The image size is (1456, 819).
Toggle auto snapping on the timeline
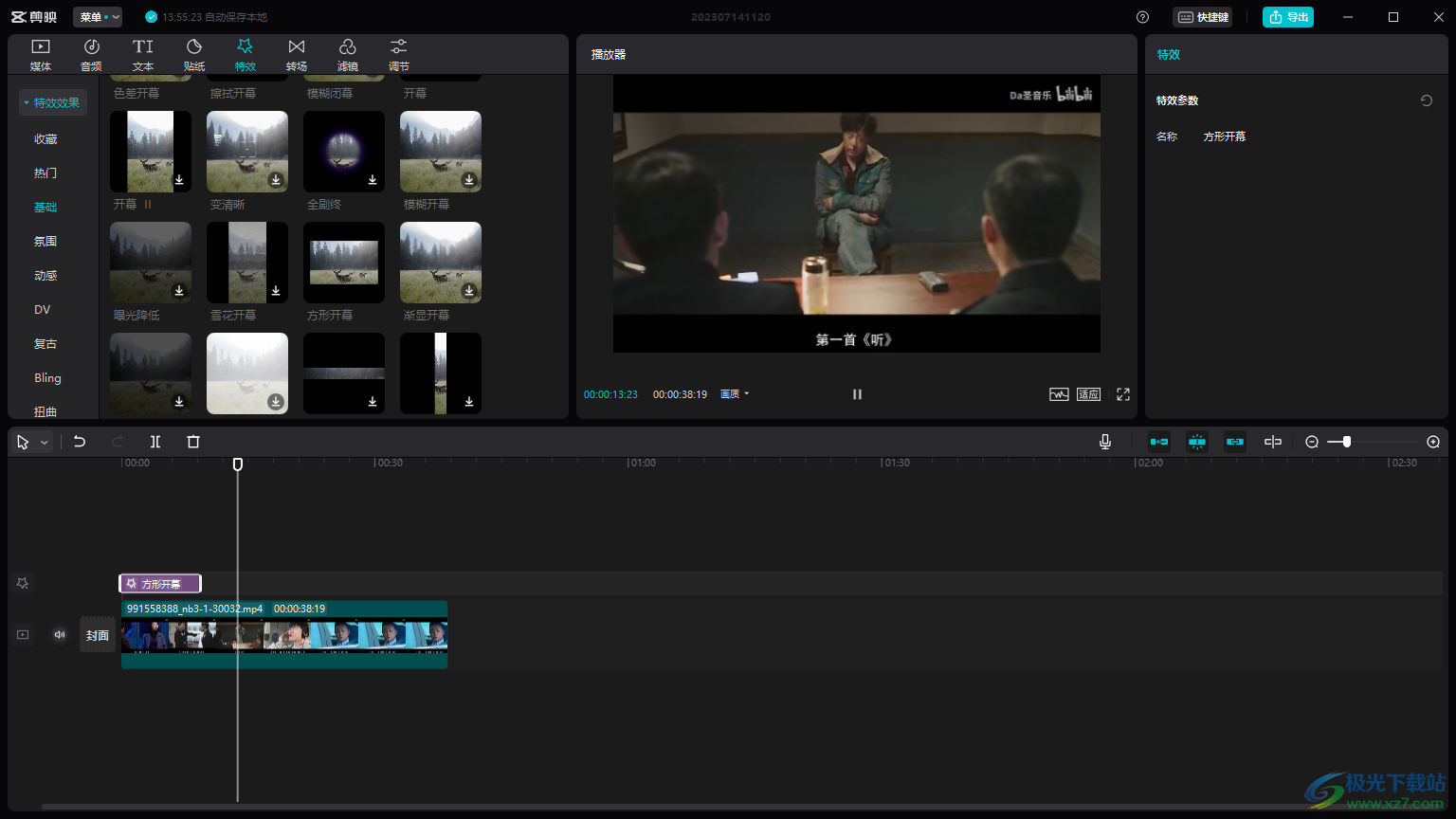tap(1197, 442)
